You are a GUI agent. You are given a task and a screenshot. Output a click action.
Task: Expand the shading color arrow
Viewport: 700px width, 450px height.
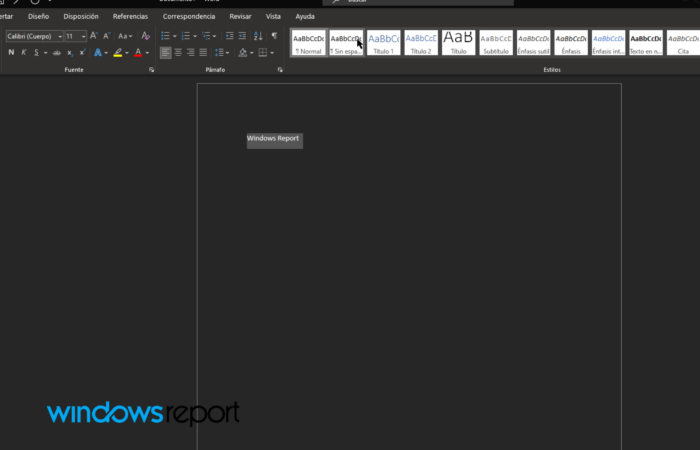pyautogui.click(x=251, y=53)
